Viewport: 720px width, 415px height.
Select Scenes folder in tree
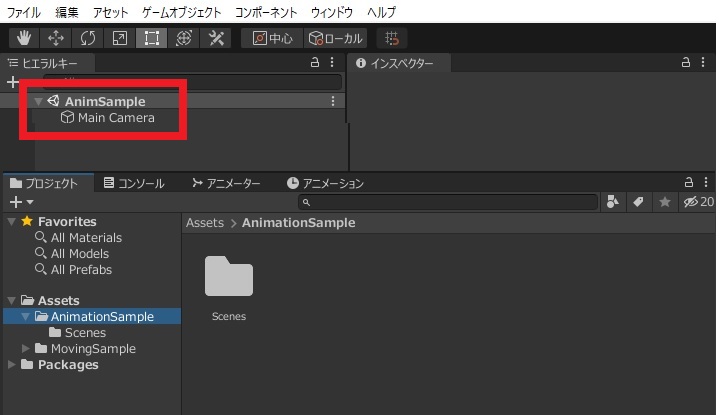[78, 333]
